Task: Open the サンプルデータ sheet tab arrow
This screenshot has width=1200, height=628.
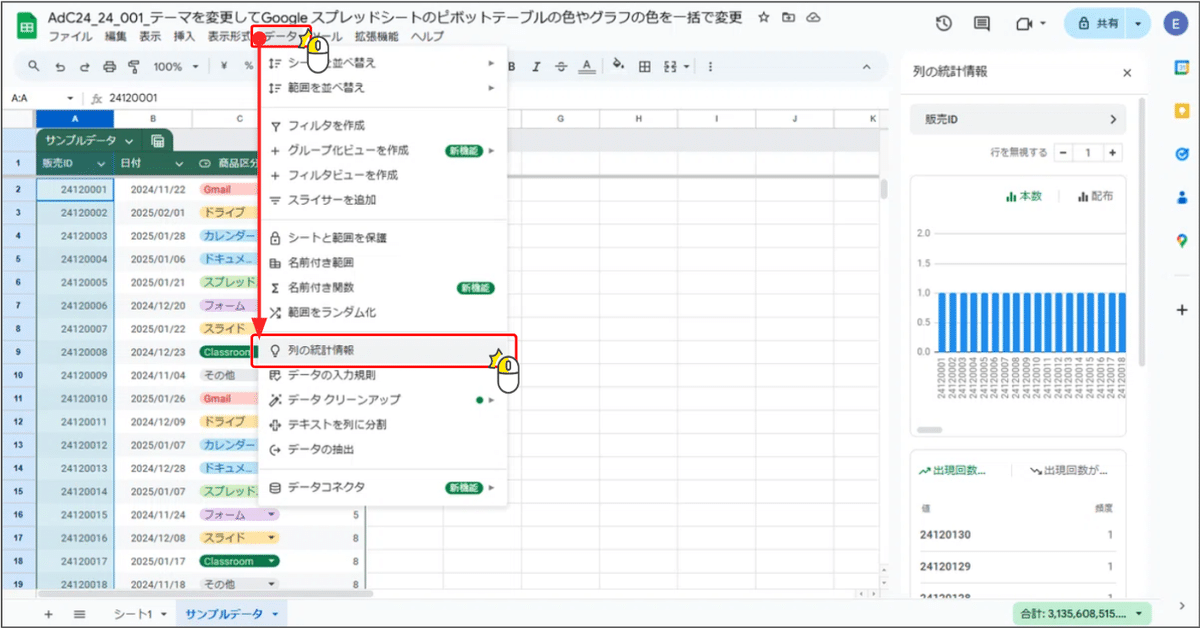Action: pyautogui.click(x=275, y=613)
